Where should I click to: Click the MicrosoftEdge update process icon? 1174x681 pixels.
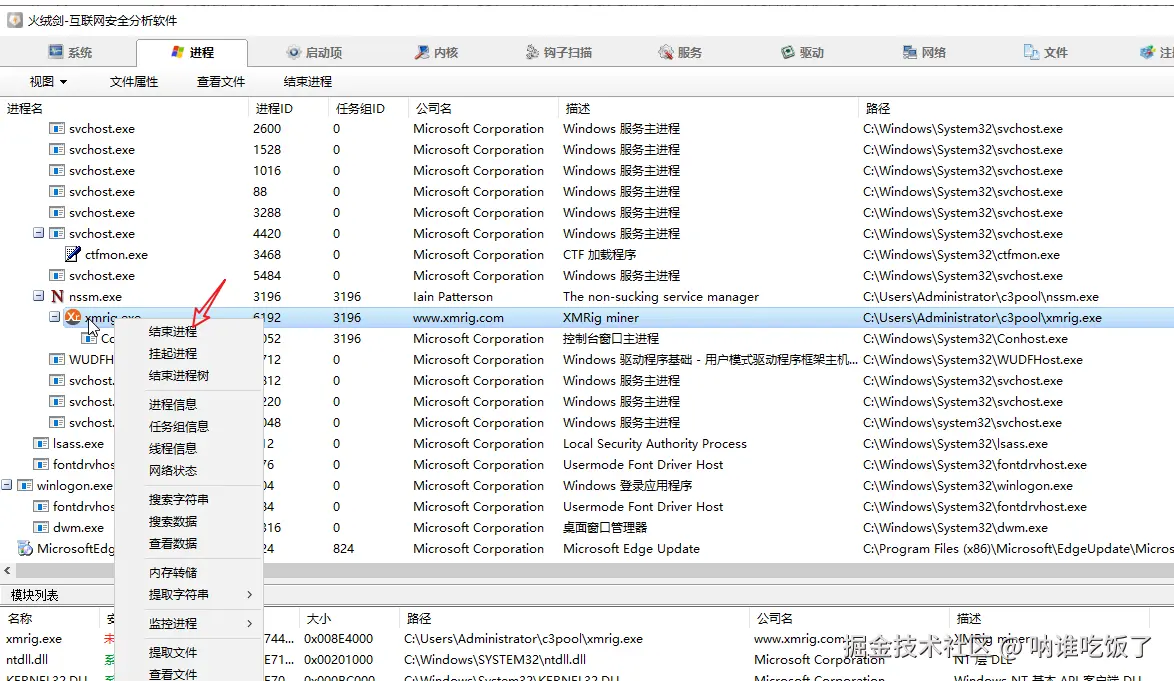pyautogui.click(x=25, y=549)
